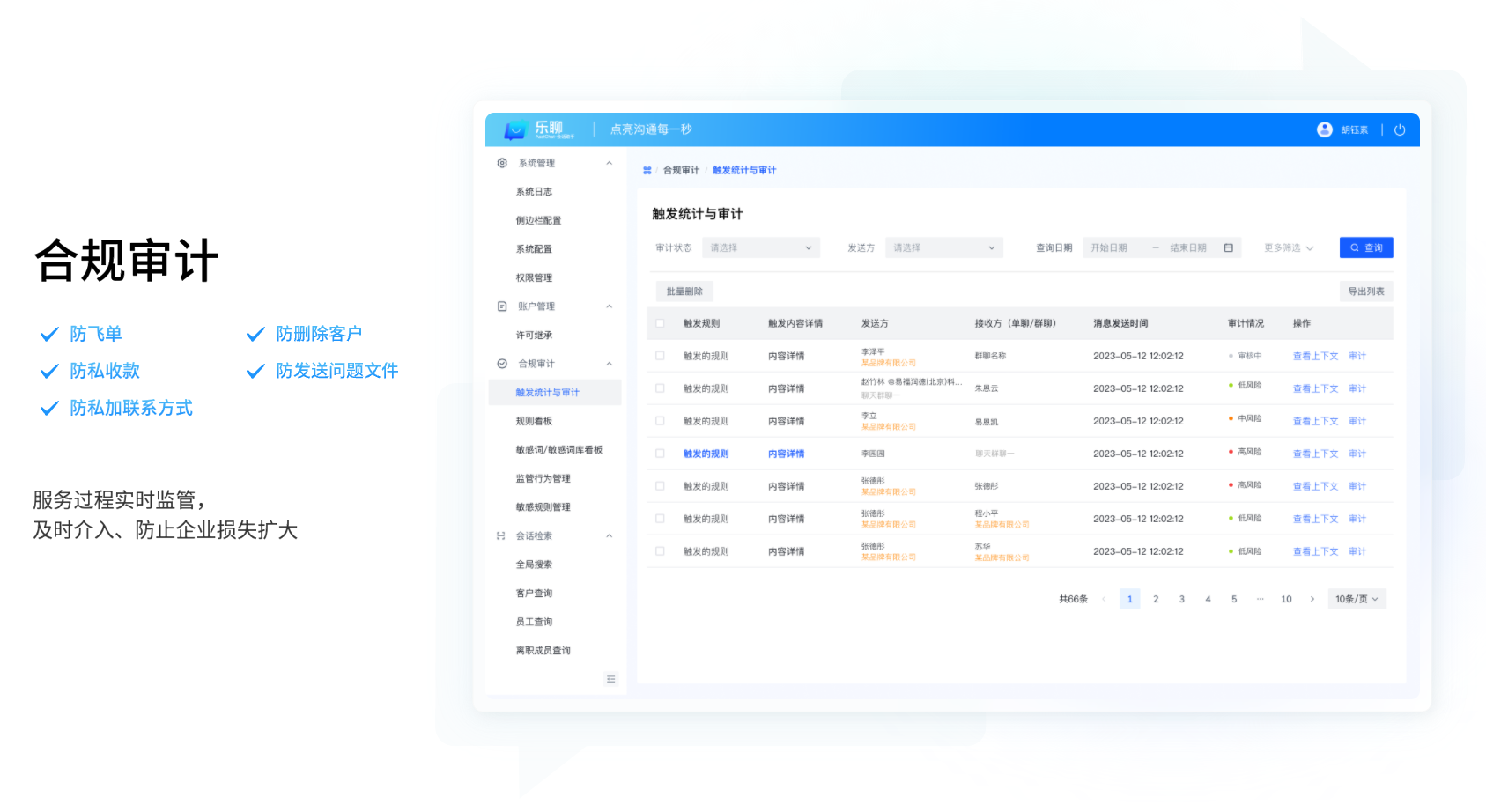Go to previous page arrow in pagination

(1104, 599)
